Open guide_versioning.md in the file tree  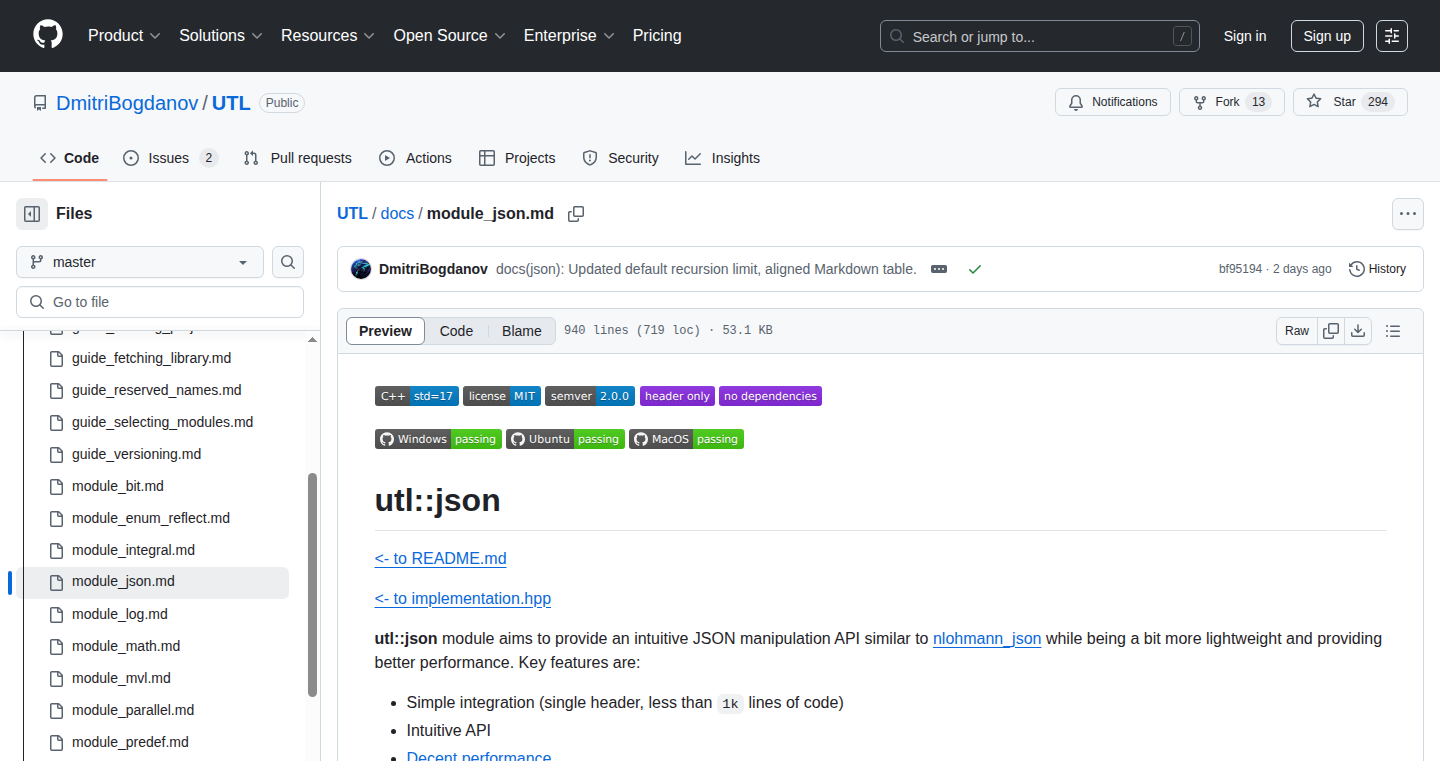(136, 454)
